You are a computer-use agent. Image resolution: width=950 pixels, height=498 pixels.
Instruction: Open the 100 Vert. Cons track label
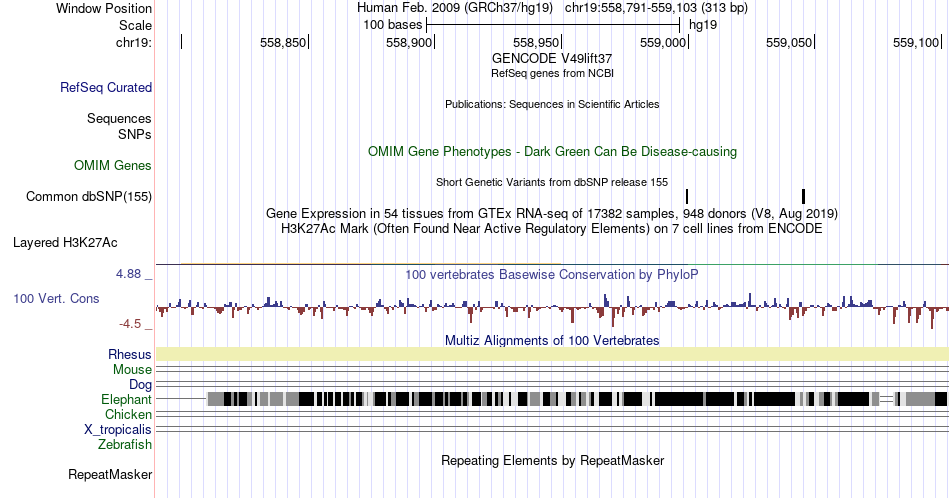pos(56,298)
